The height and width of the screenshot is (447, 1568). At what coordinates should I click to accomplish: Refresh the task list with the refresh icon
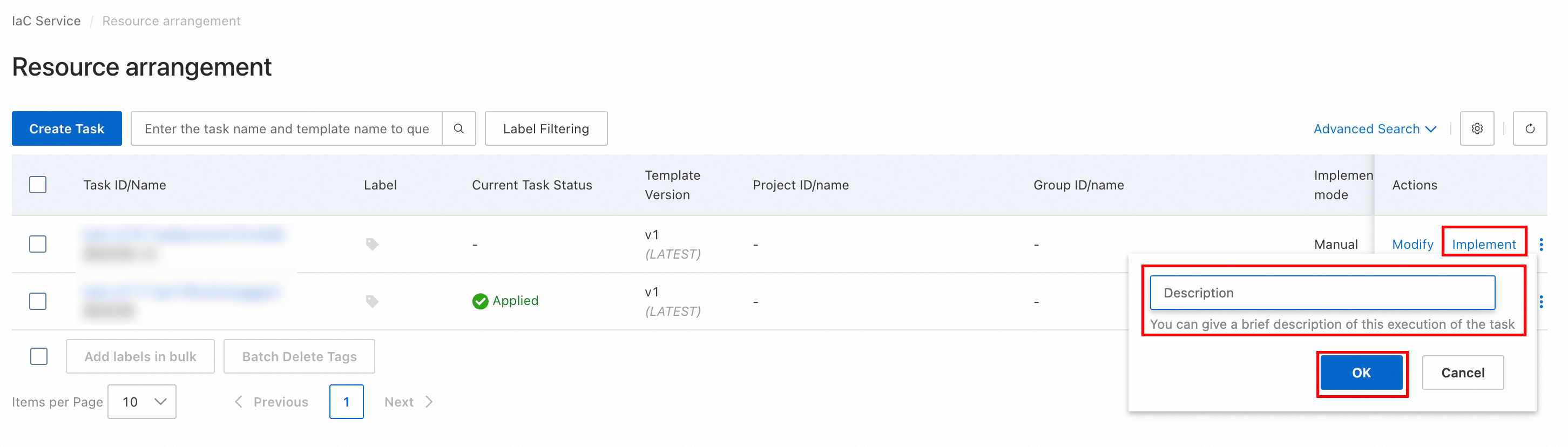1530,128
